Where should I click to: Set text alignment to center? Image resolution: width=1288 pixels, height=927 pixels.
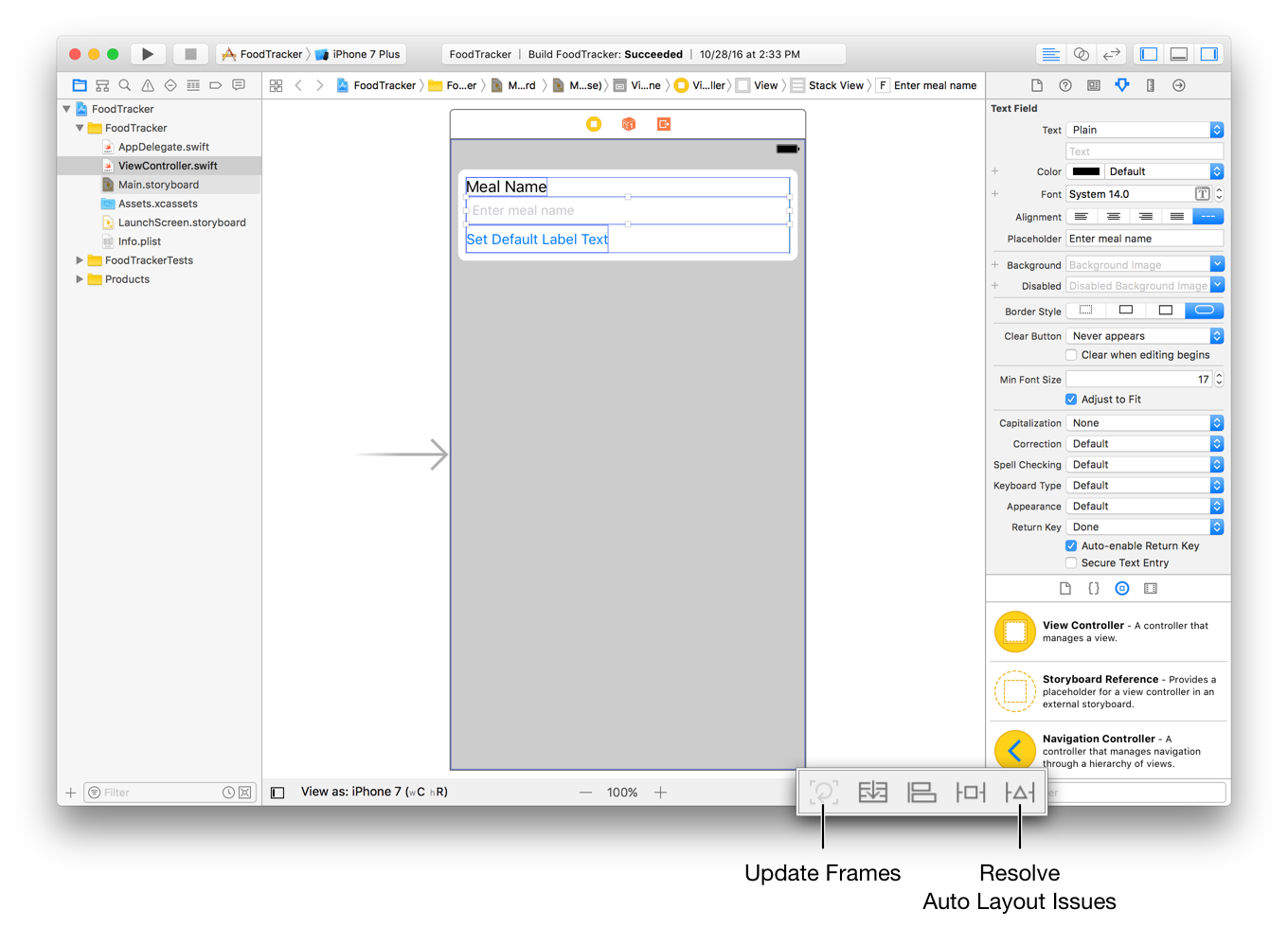[1113, 217]
